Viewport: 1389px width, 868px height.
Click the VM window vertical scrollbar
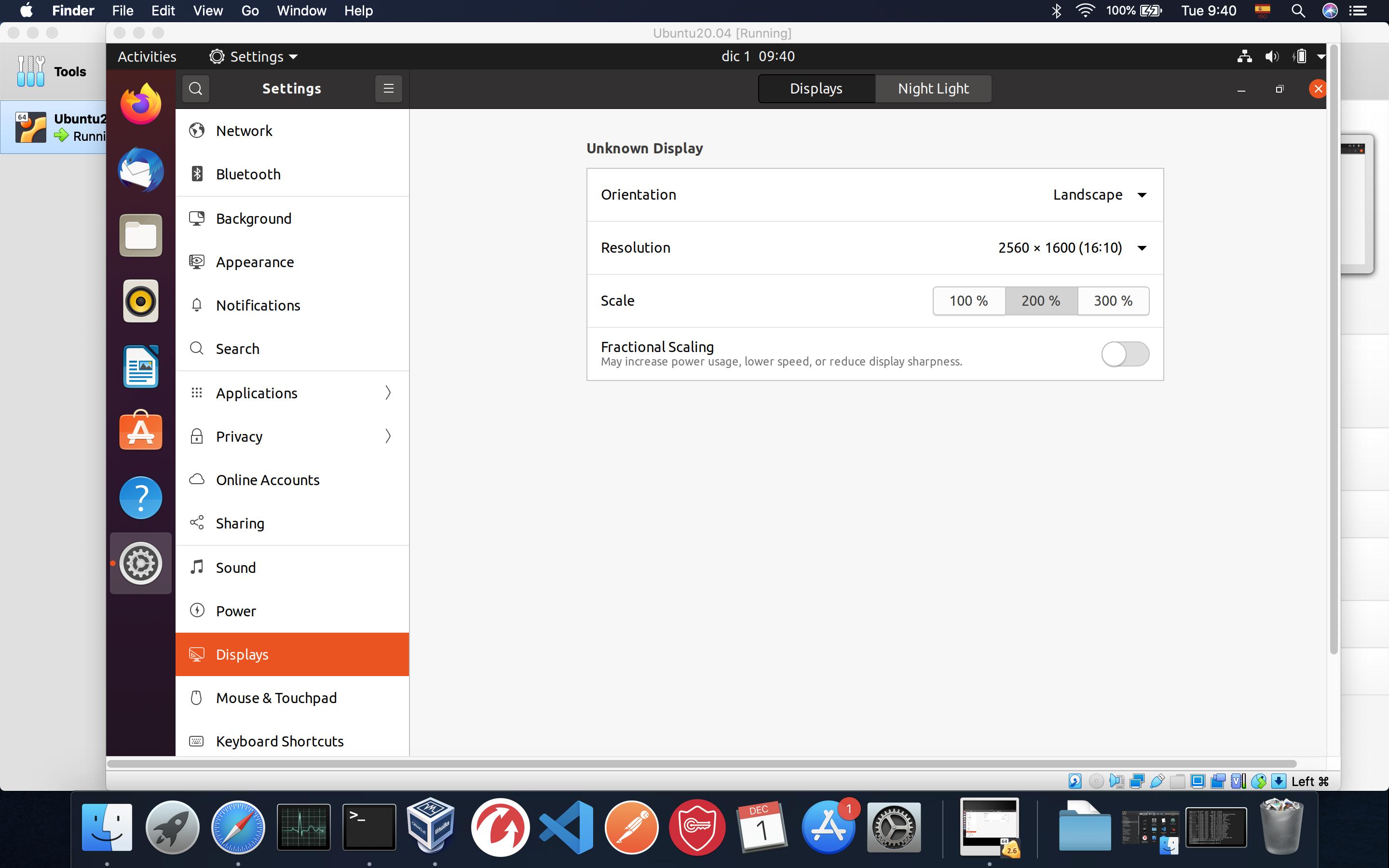[1334, 349]
